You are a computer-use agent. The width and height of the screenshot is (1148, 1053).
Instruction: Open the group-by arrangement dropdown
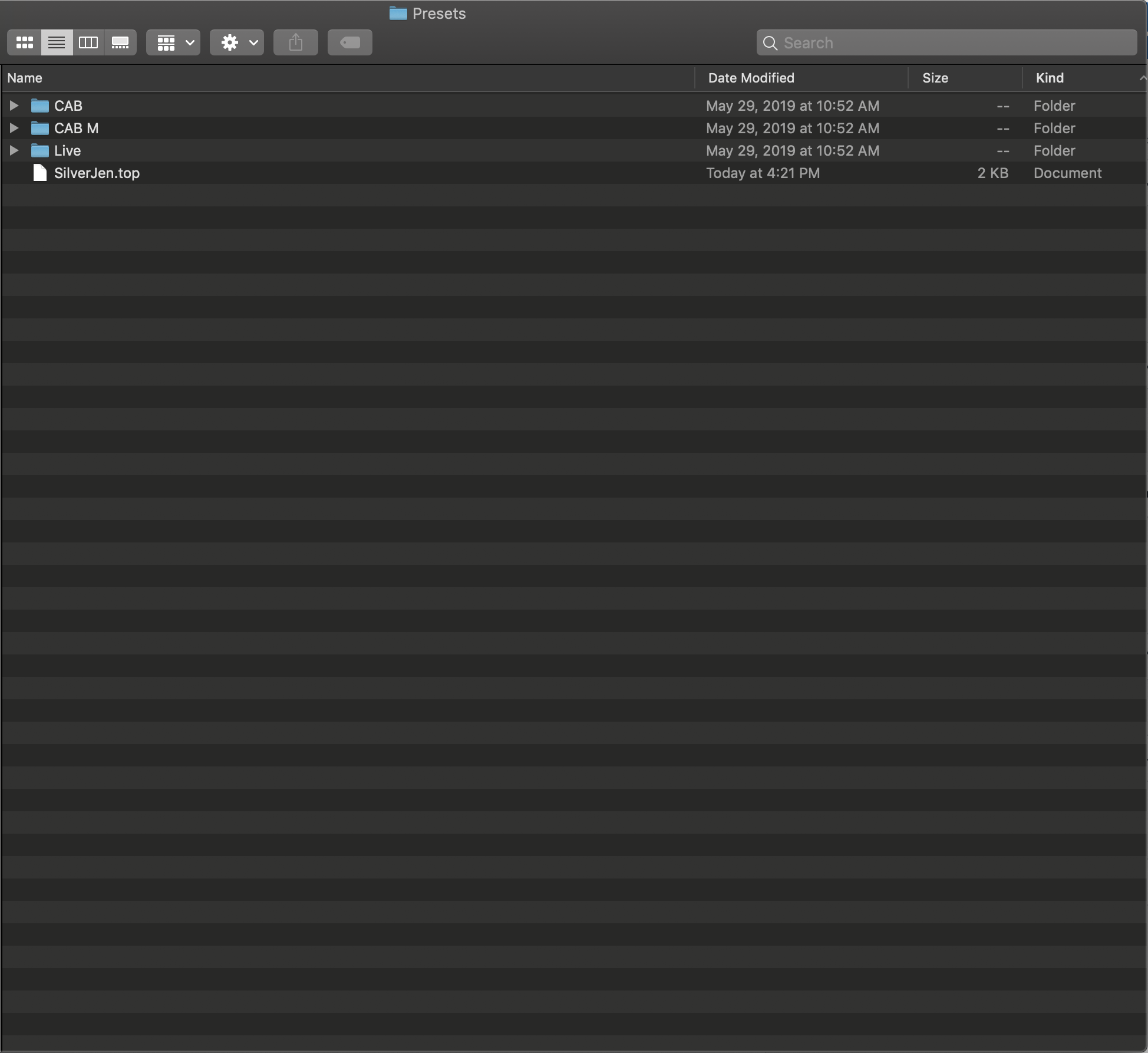[173, 42]
